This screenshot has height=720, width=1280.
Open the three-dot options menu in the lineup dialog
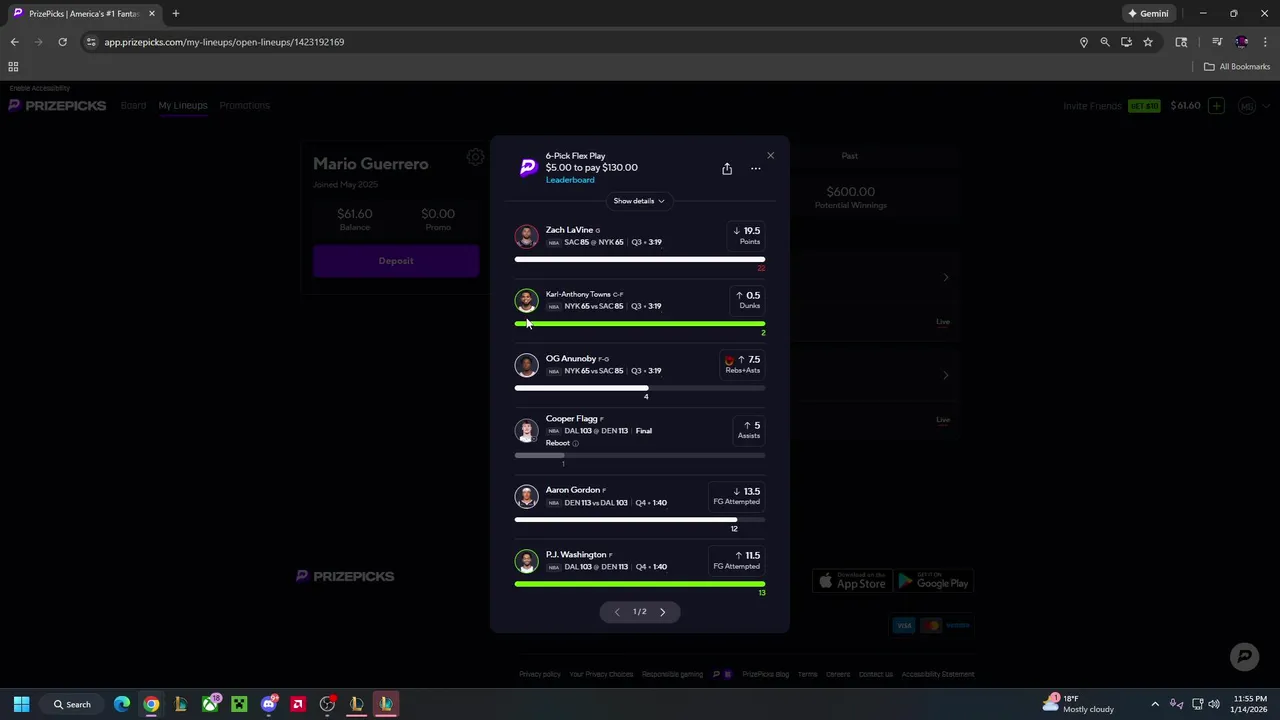click(x=756, y=169)
